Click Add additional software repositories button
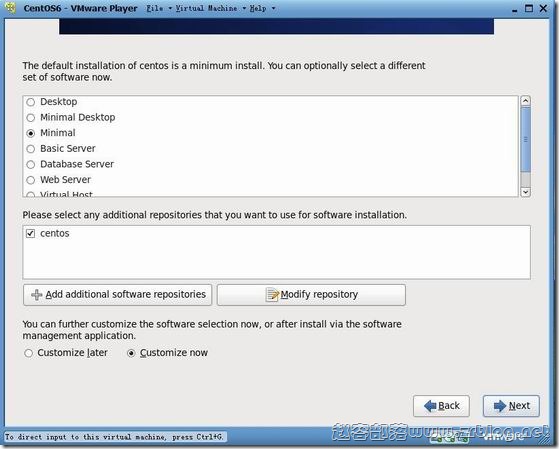This screenshot has width=559, height=449. [118, 295]
